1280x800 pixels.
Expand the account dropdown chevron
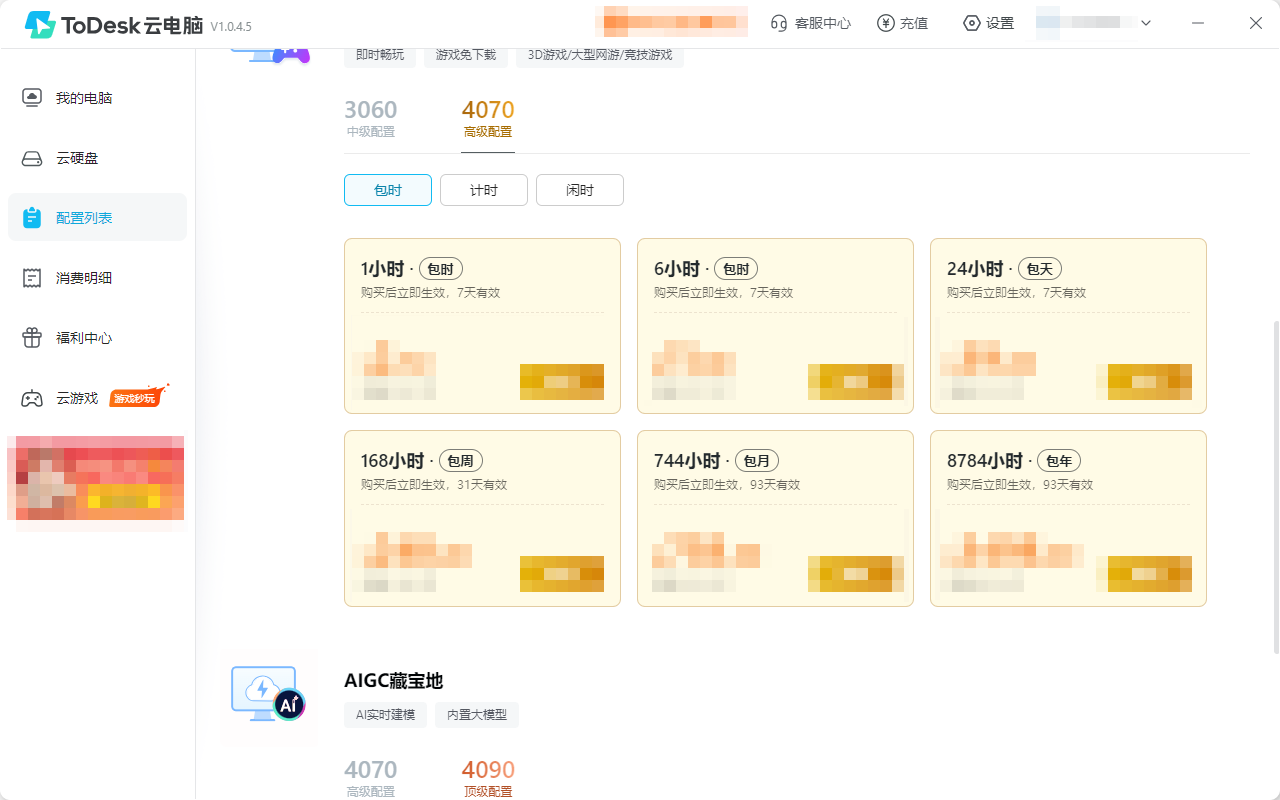coord(1146,23)
